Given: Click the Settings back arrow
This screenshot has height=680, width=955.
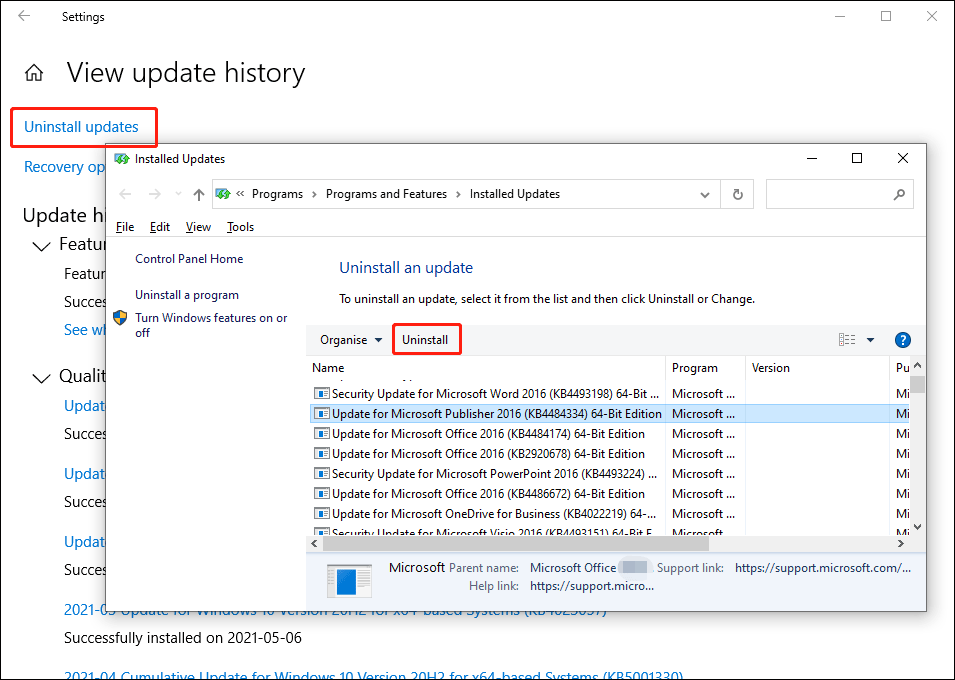Looking at the screenshot, I should point(24,16).
